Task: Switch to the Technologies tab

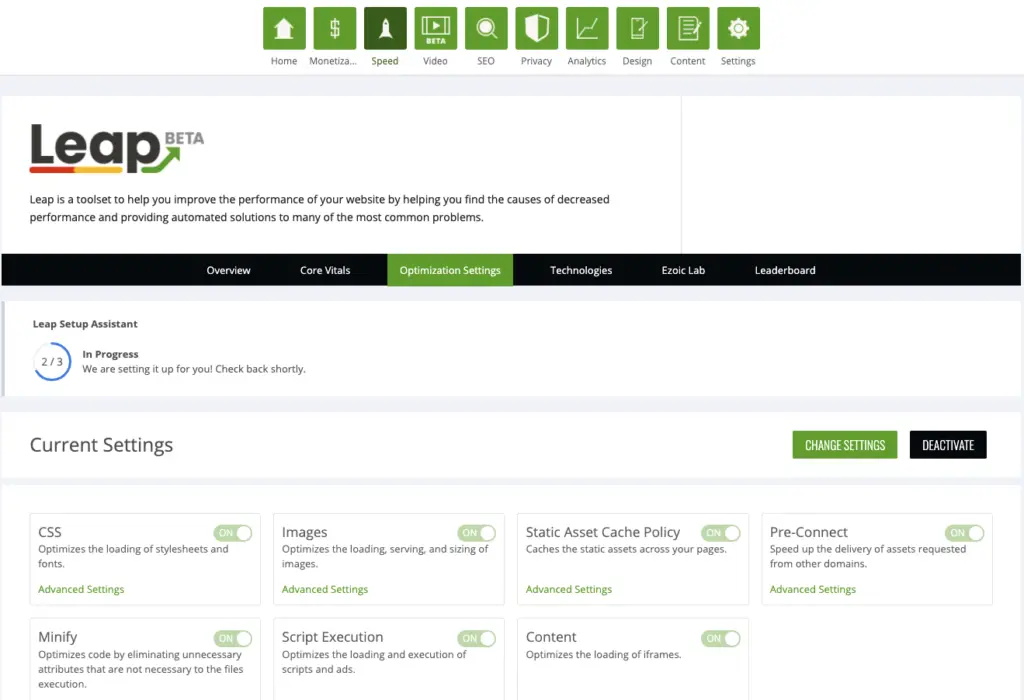Action: [x=581, y=270]
